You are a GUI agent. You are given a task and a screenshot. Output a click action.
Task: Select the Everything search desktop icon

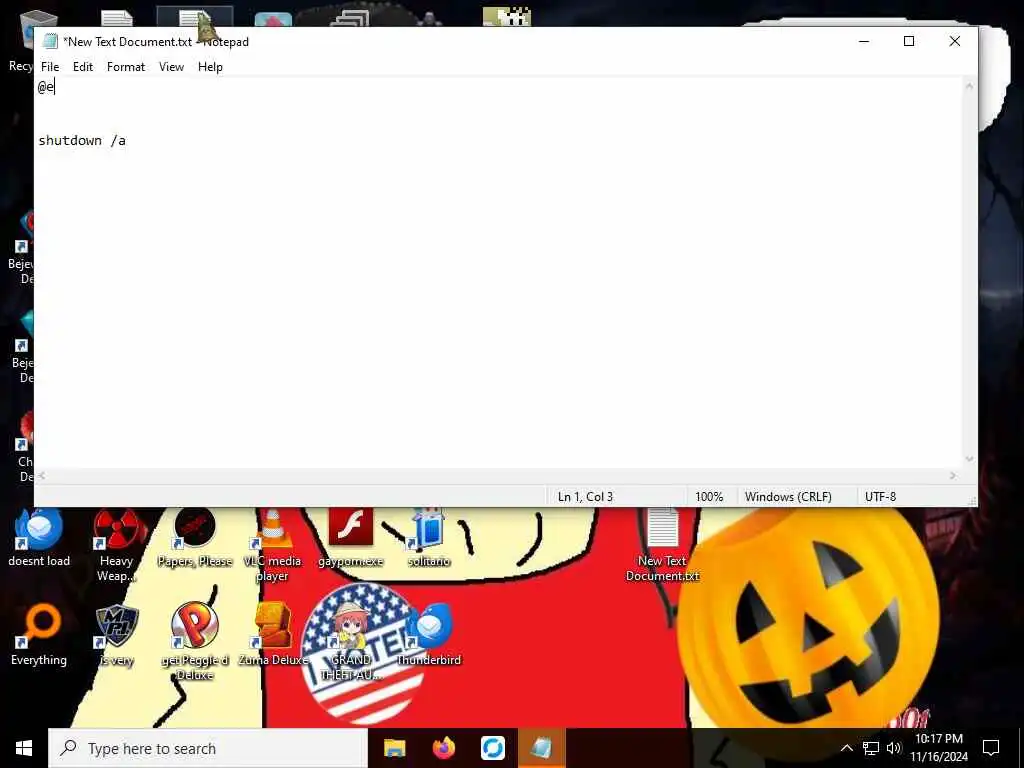click(39, 635)
